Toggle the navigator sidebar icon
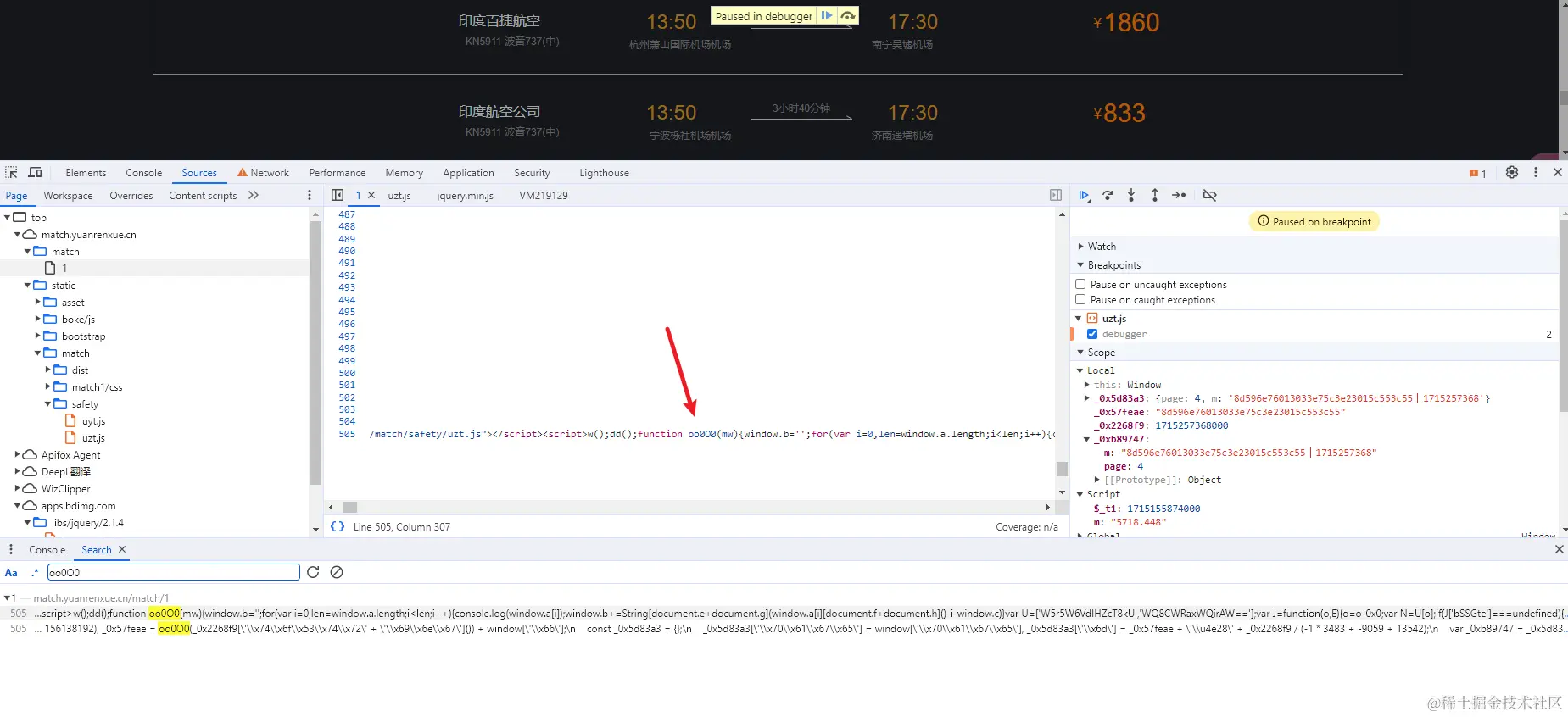This screenshot has height=717, width=1568. [338, 195]
